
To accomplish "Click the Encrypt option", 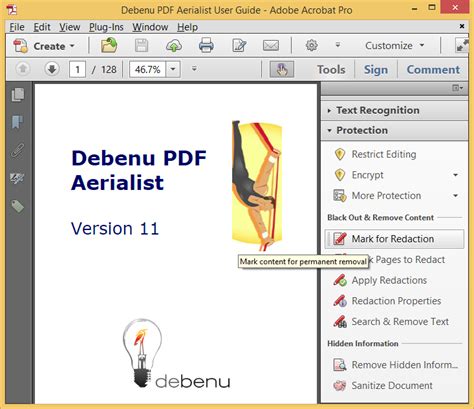I will pos(367,175).
